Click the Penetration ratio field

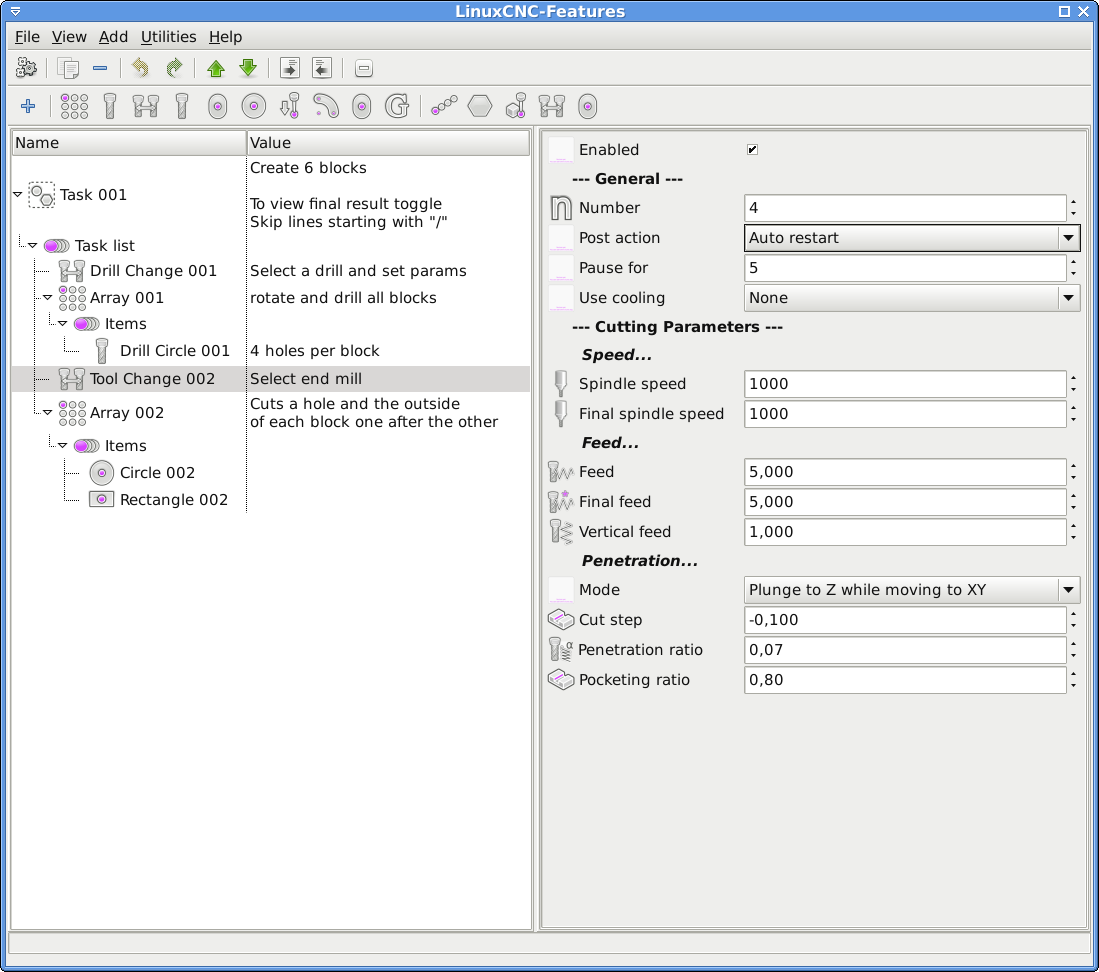(x=905, y=650)
